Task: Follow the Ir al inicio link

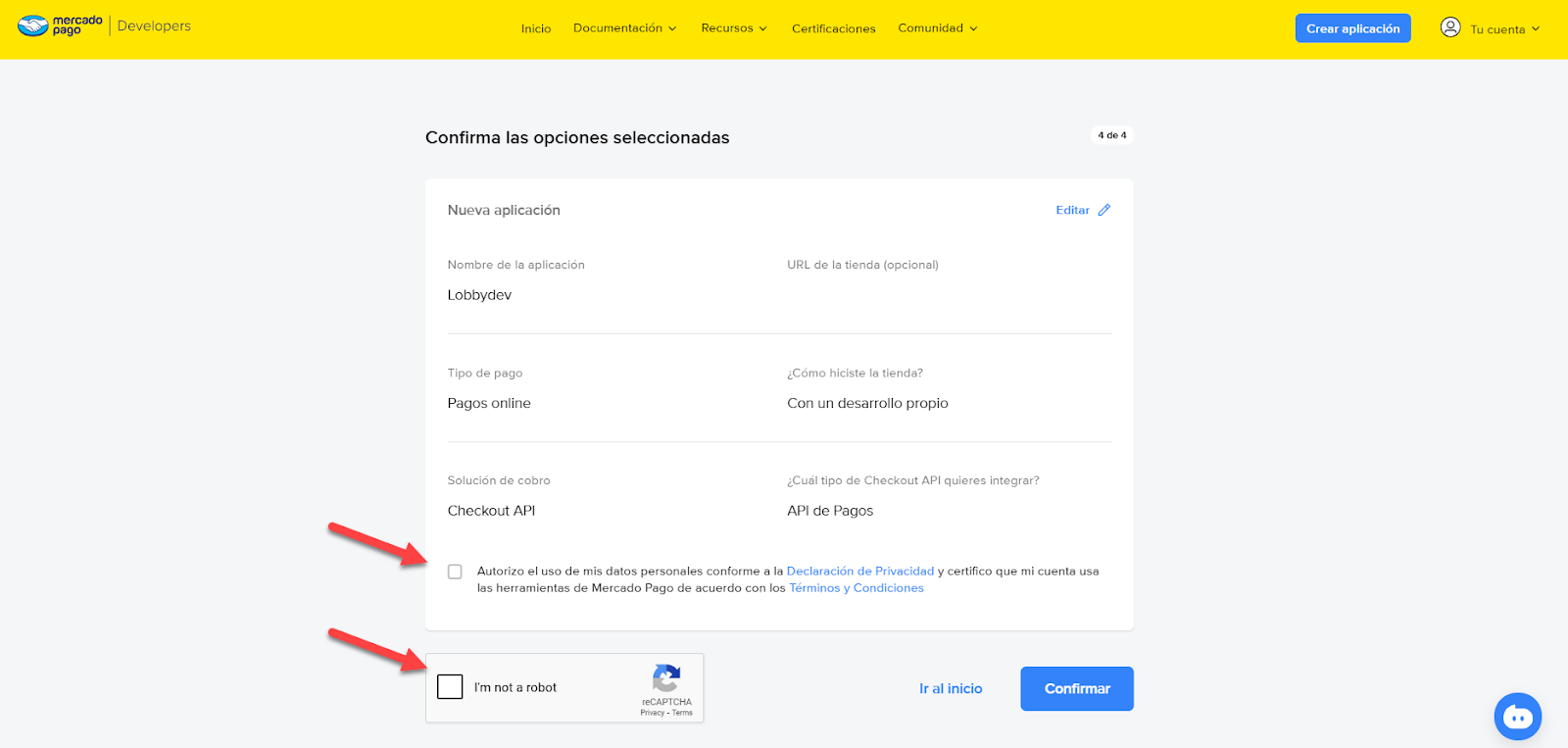Action: [950, 688]
